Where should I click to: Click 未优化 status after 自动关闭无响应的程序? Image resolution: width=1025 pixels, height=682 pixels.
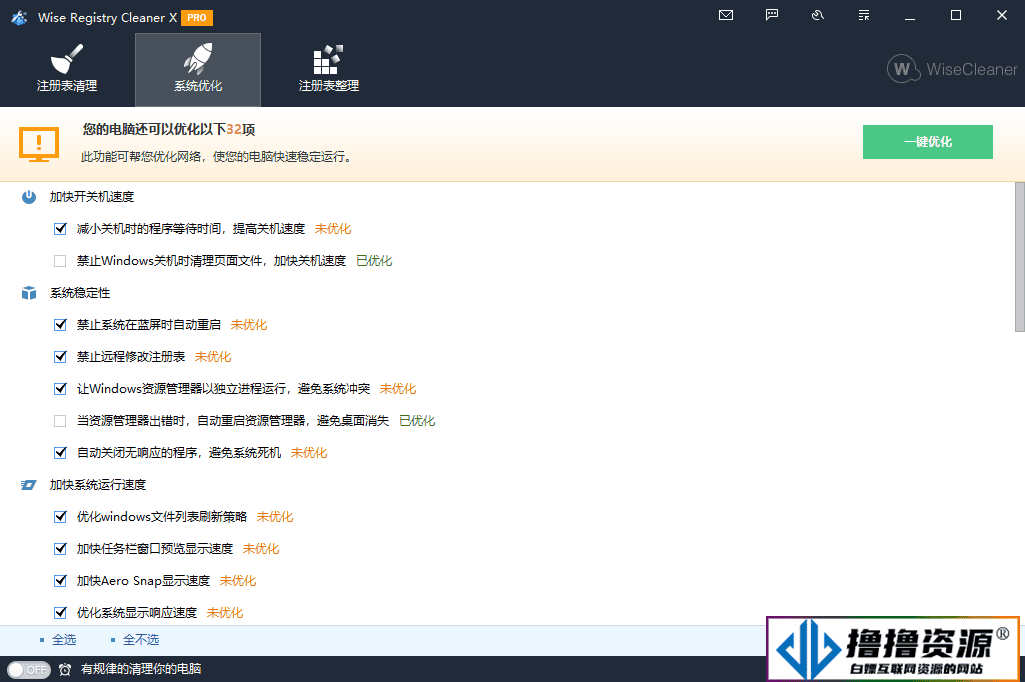tap(309, 453)
